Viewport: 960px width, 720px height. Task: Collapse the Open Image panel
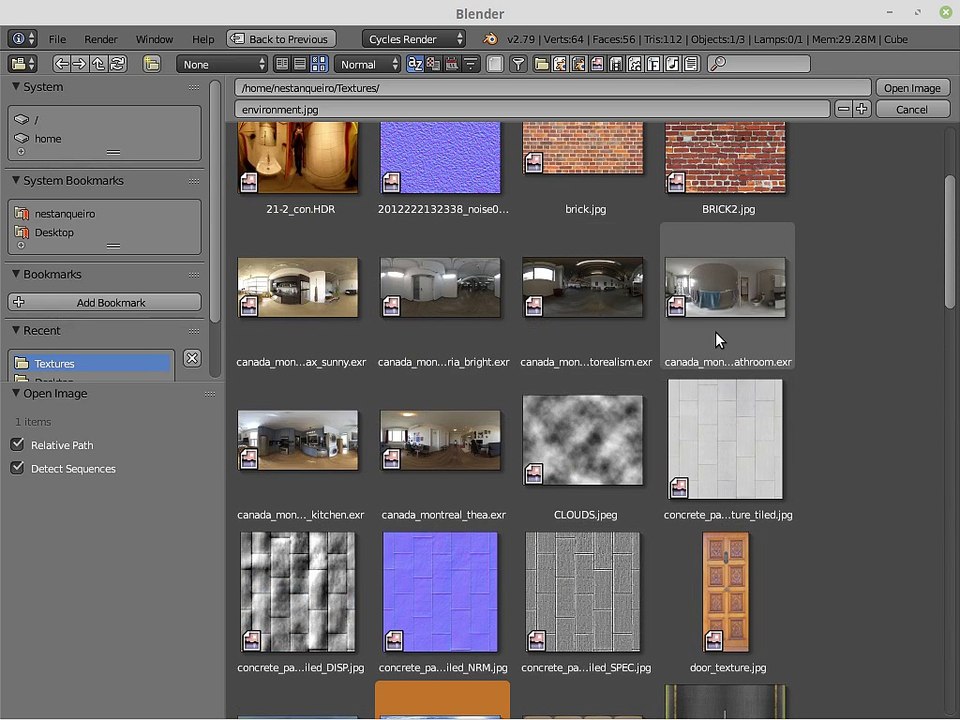[x=16, y=394]
